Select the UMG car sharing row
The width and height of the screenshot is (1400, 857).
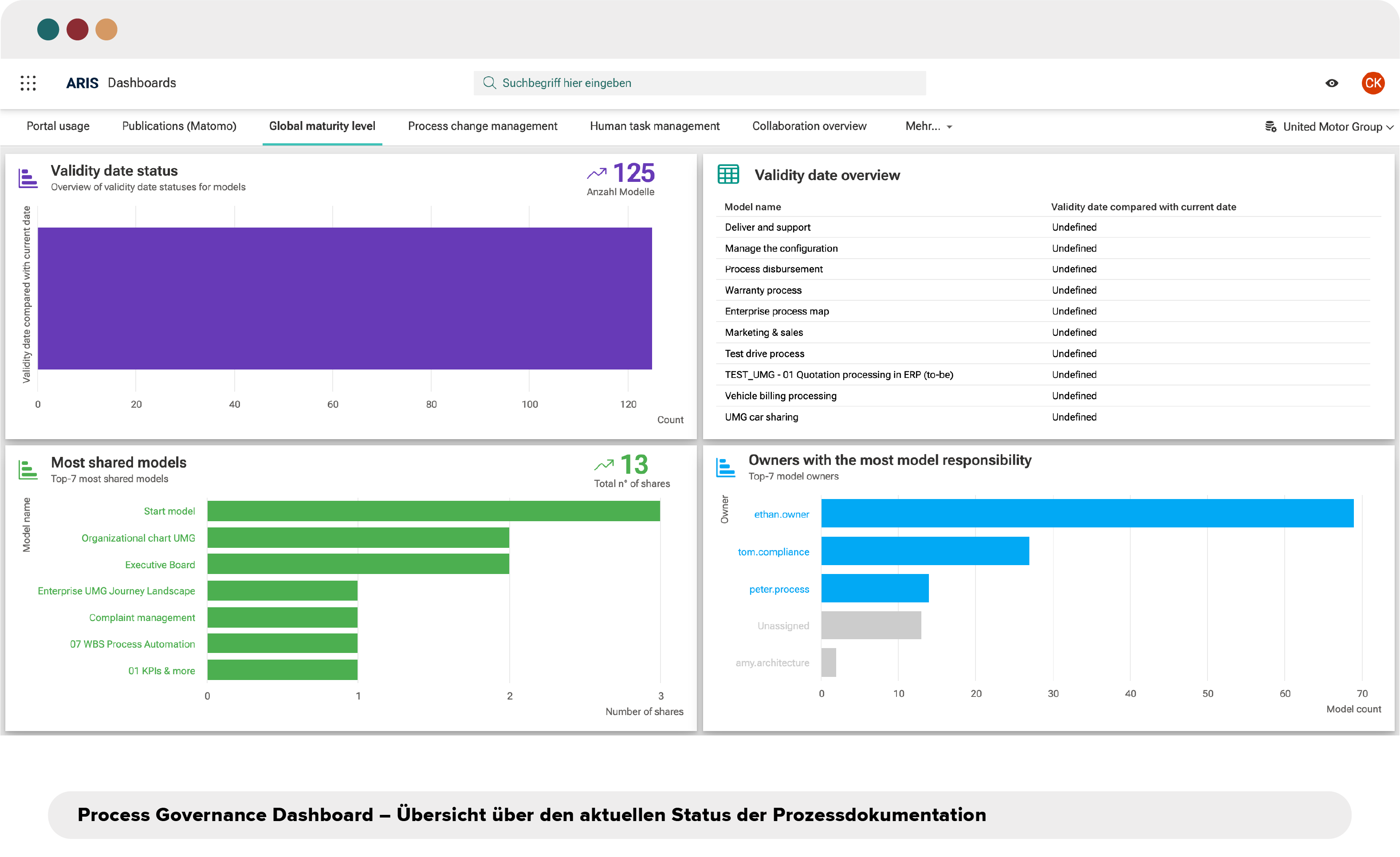[1043, 417]
